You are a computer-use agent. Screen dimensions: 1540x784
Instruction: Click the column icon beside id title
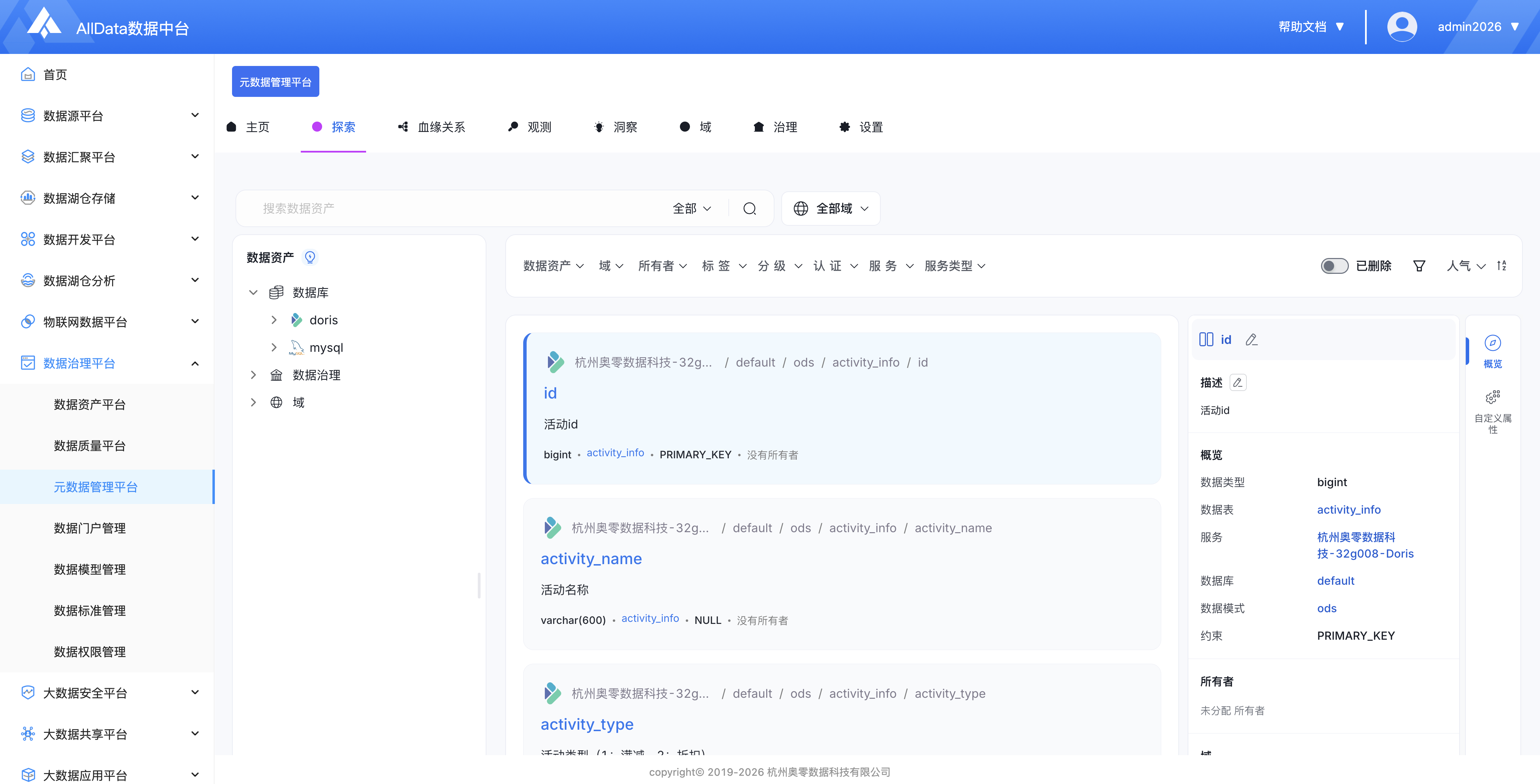1206,339
